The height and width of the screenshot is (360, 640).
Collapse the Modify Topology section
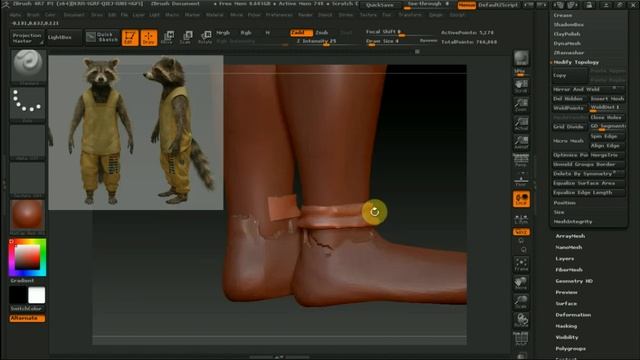coord(576,62)
